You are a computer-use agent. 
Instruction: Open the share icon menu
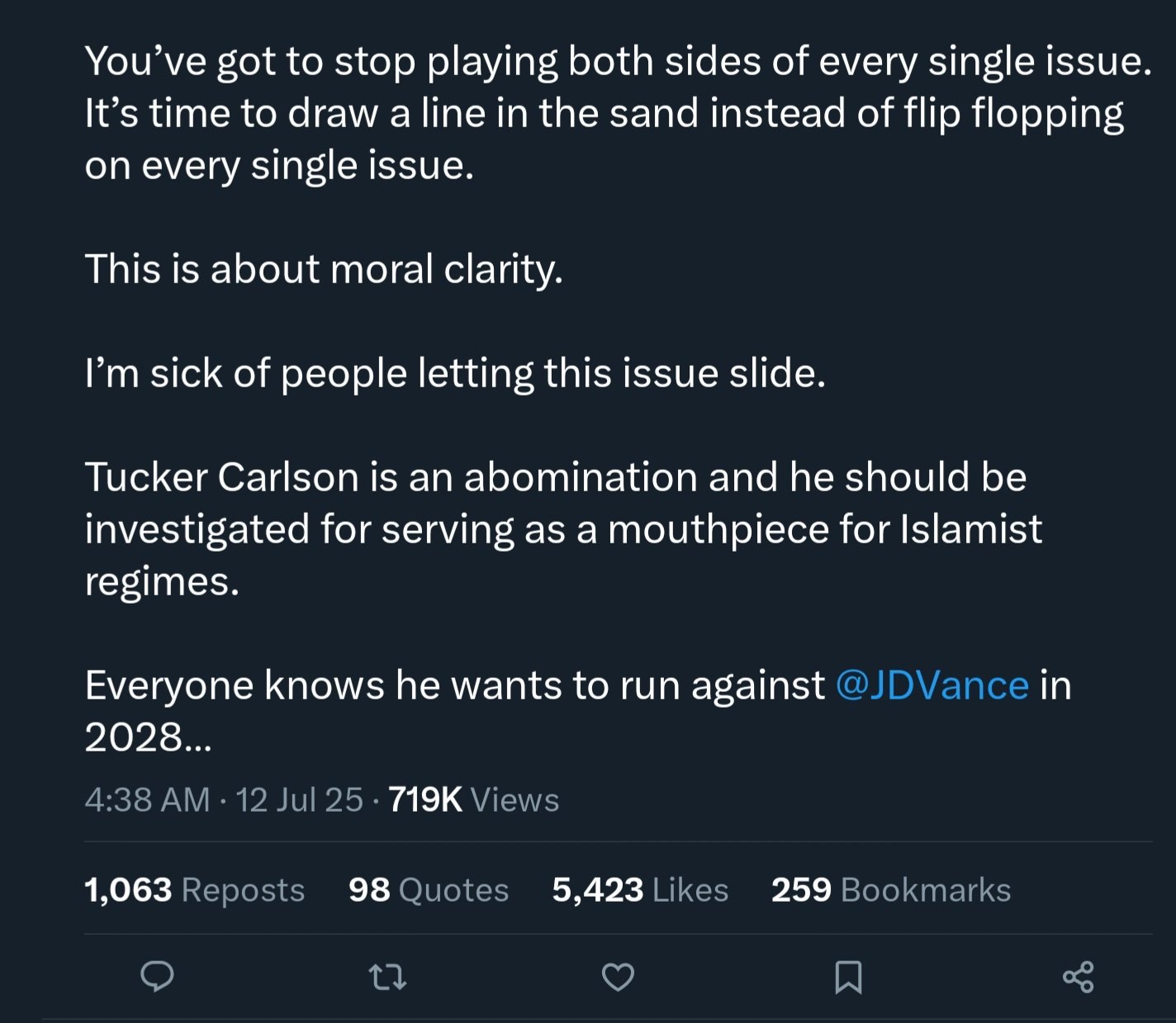1079,978
